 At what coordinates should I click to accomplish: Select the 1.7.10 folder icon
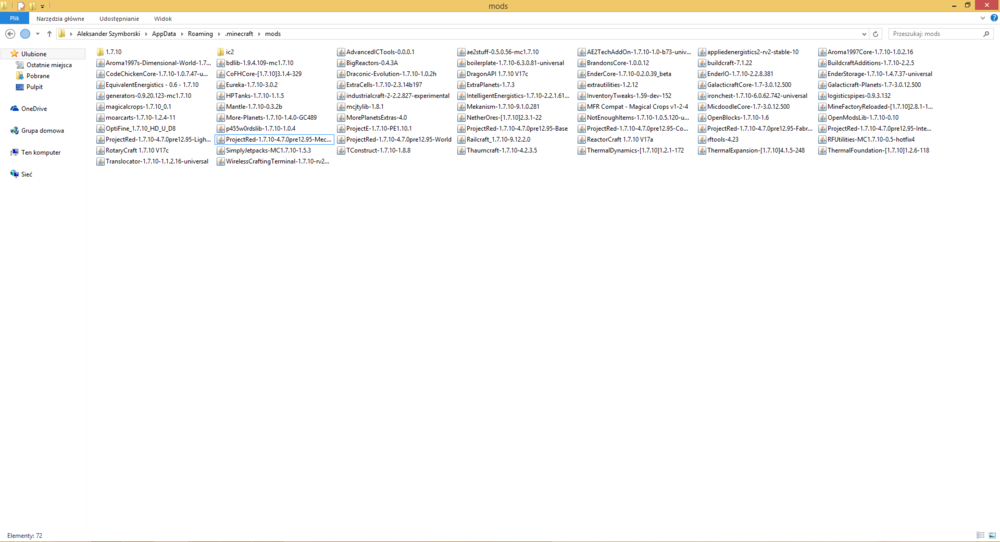coord(100,52)
